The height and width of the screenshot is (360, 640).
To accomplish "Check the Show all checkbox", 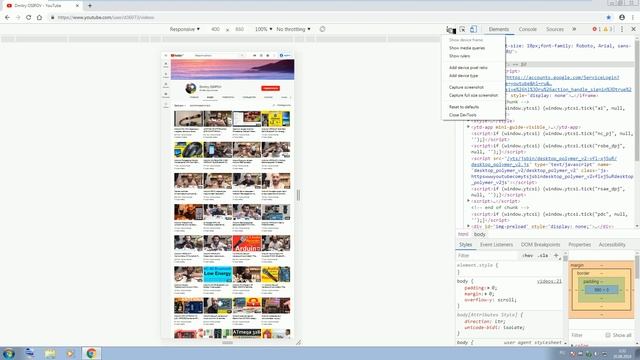I will click(x=608, y=335).
